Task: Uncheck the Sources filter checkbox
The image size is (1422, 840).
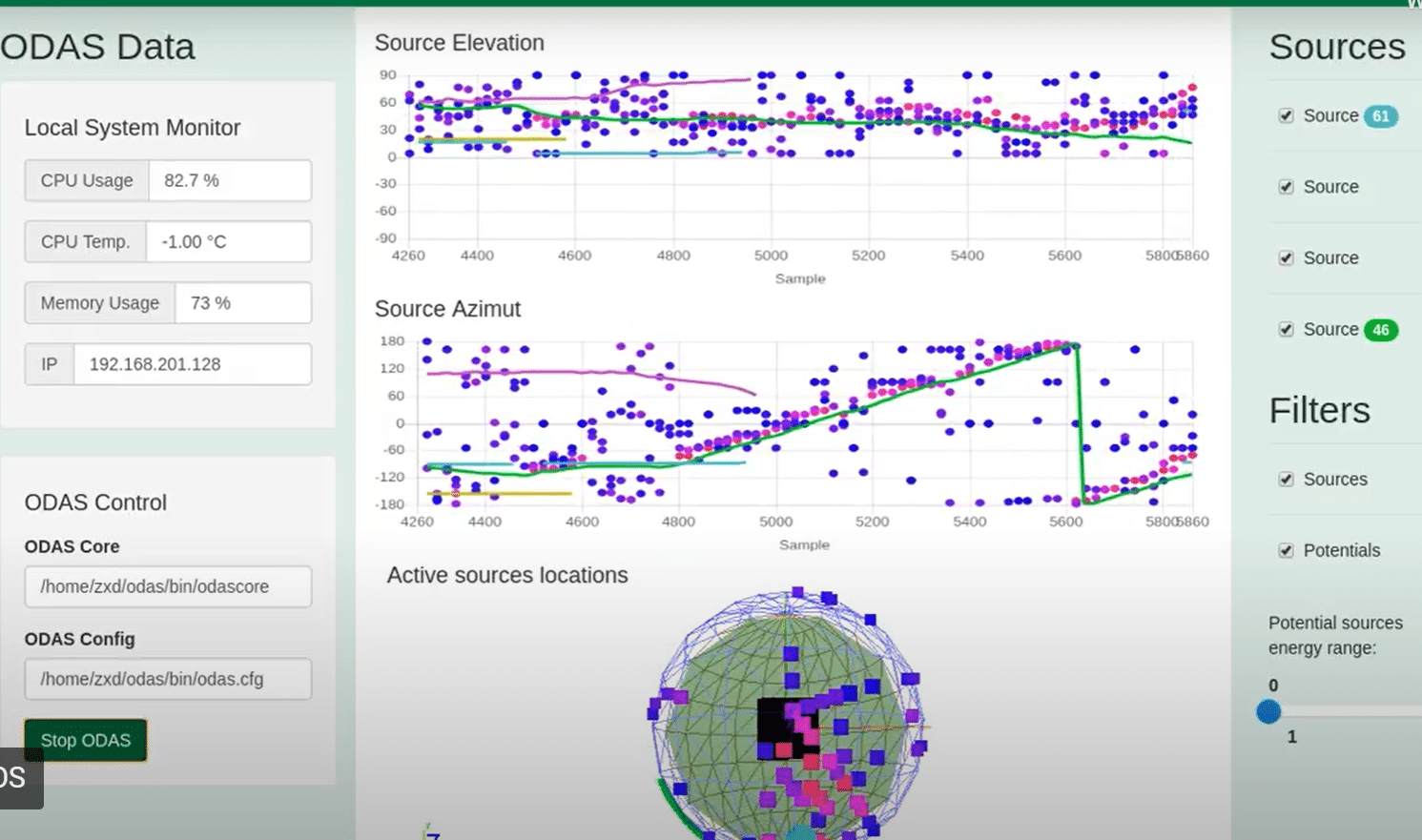Action: point(1286,480)
